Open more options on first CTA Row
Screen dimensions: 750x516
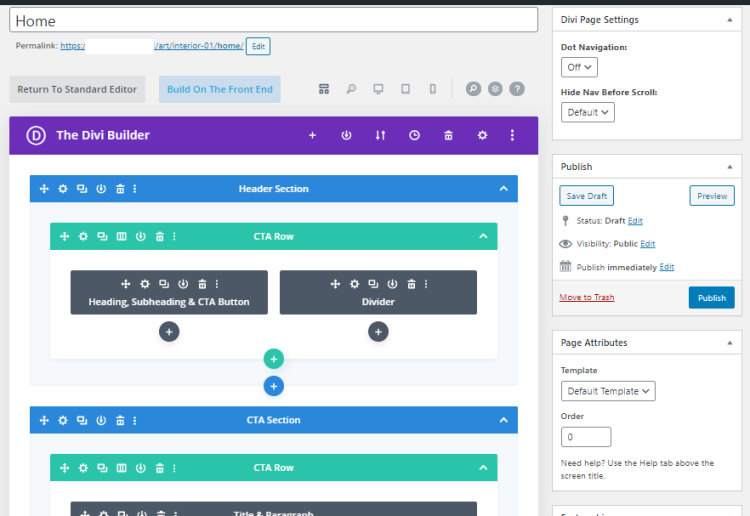coord(174,236)
